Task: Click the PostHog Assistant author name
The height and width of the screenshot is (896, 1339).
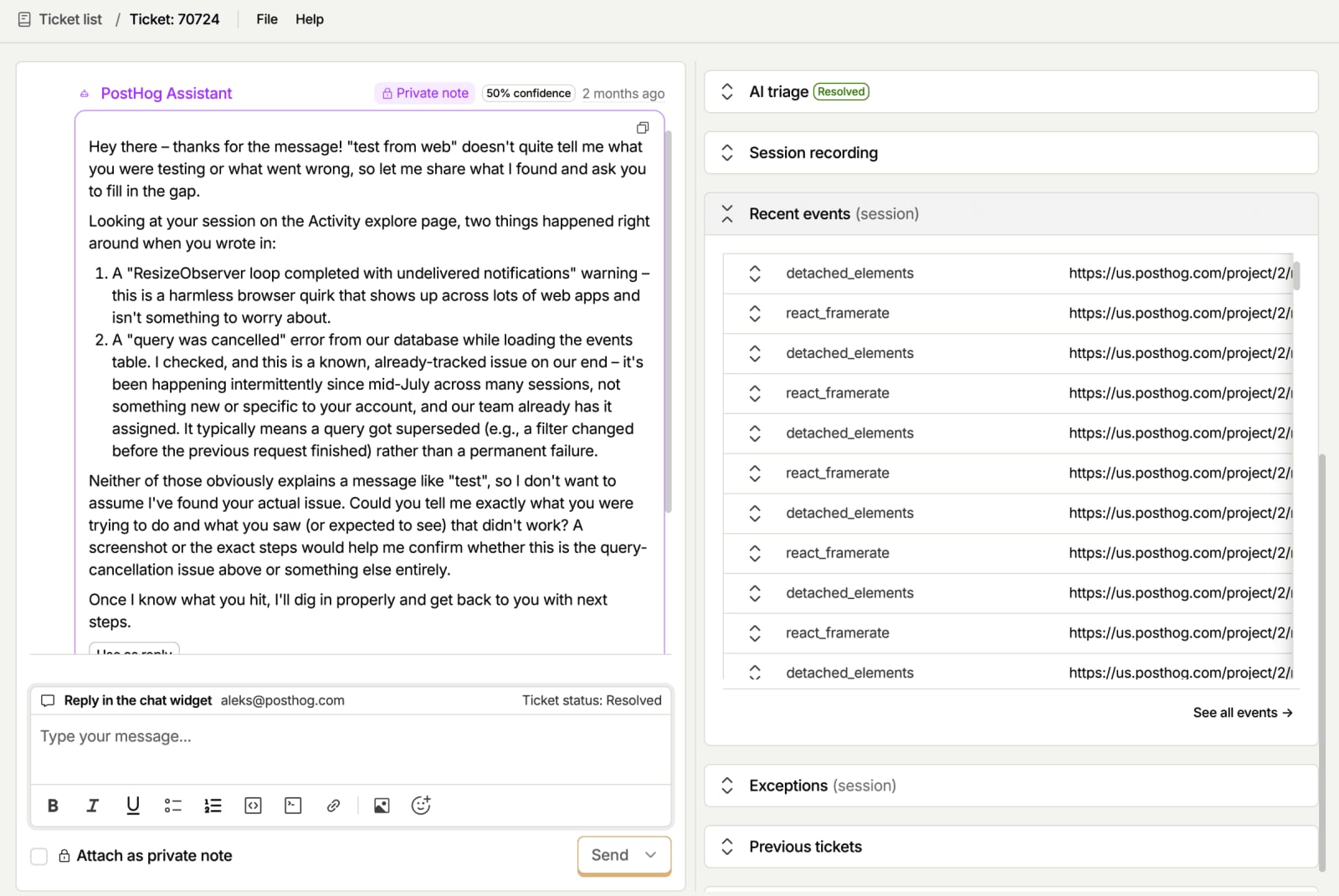Action: pyautogui.click(x=167, y=94)
